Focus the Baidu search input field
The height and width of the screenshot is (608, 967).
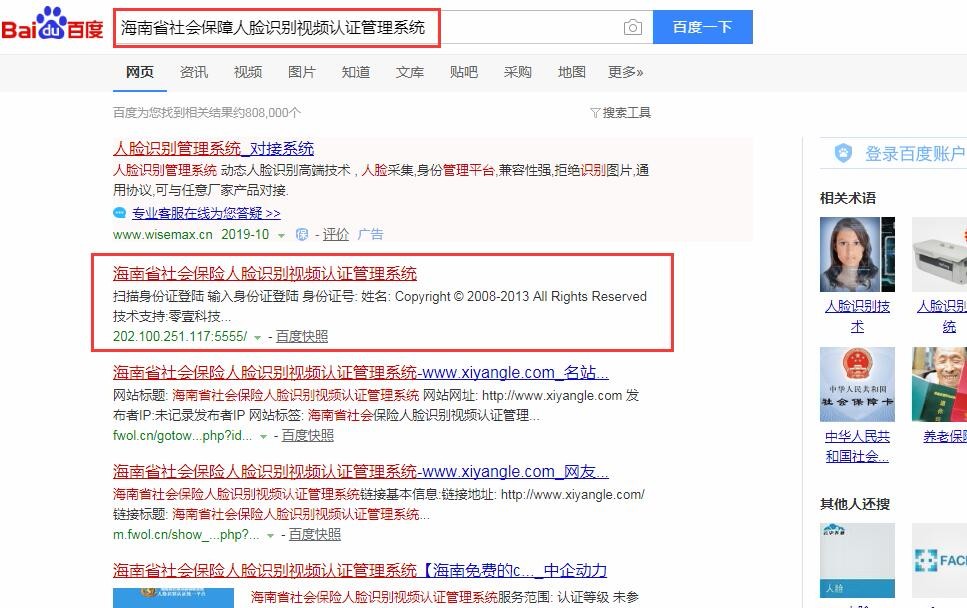tap(382, 27)
